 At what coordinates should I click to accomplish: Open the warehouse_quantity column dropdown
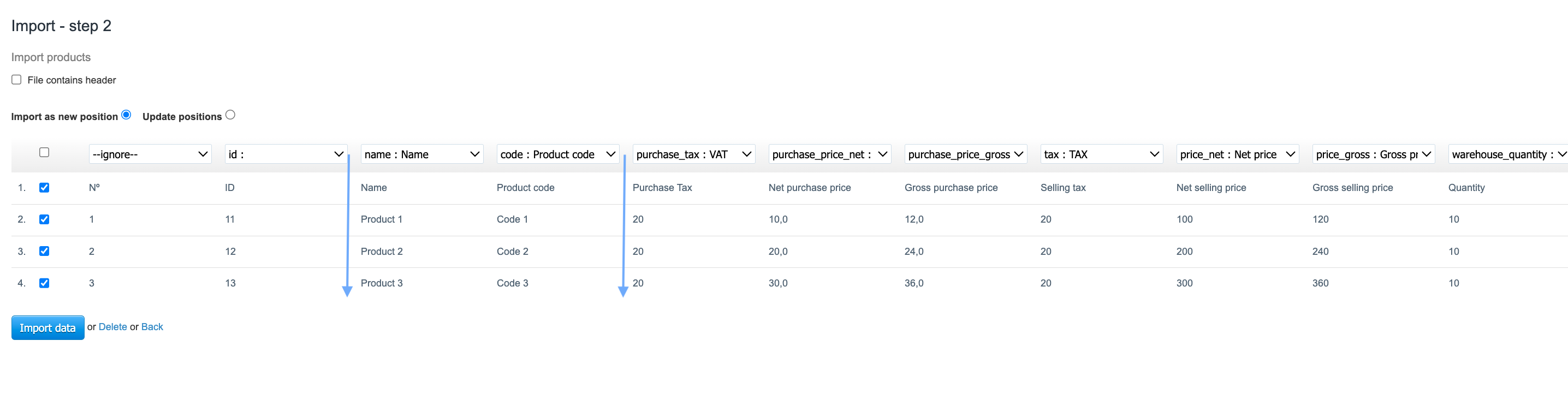1507,154
